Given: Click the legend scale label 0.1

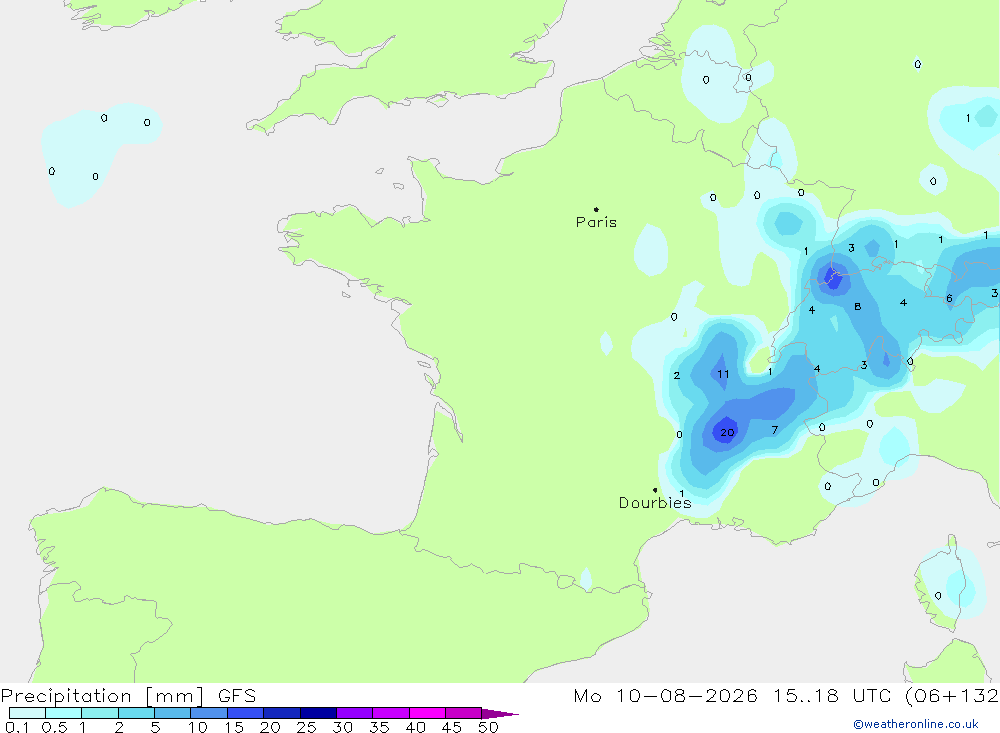Looking at the screenshot, I should [17, 727].
